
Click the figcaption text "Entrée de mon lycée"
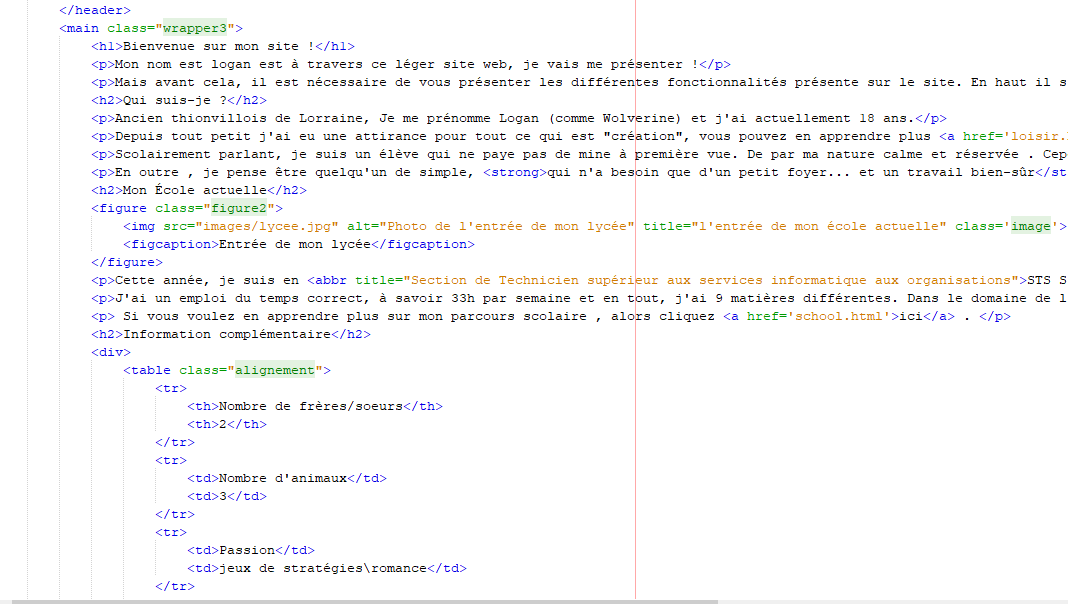[x=294, y=244]
